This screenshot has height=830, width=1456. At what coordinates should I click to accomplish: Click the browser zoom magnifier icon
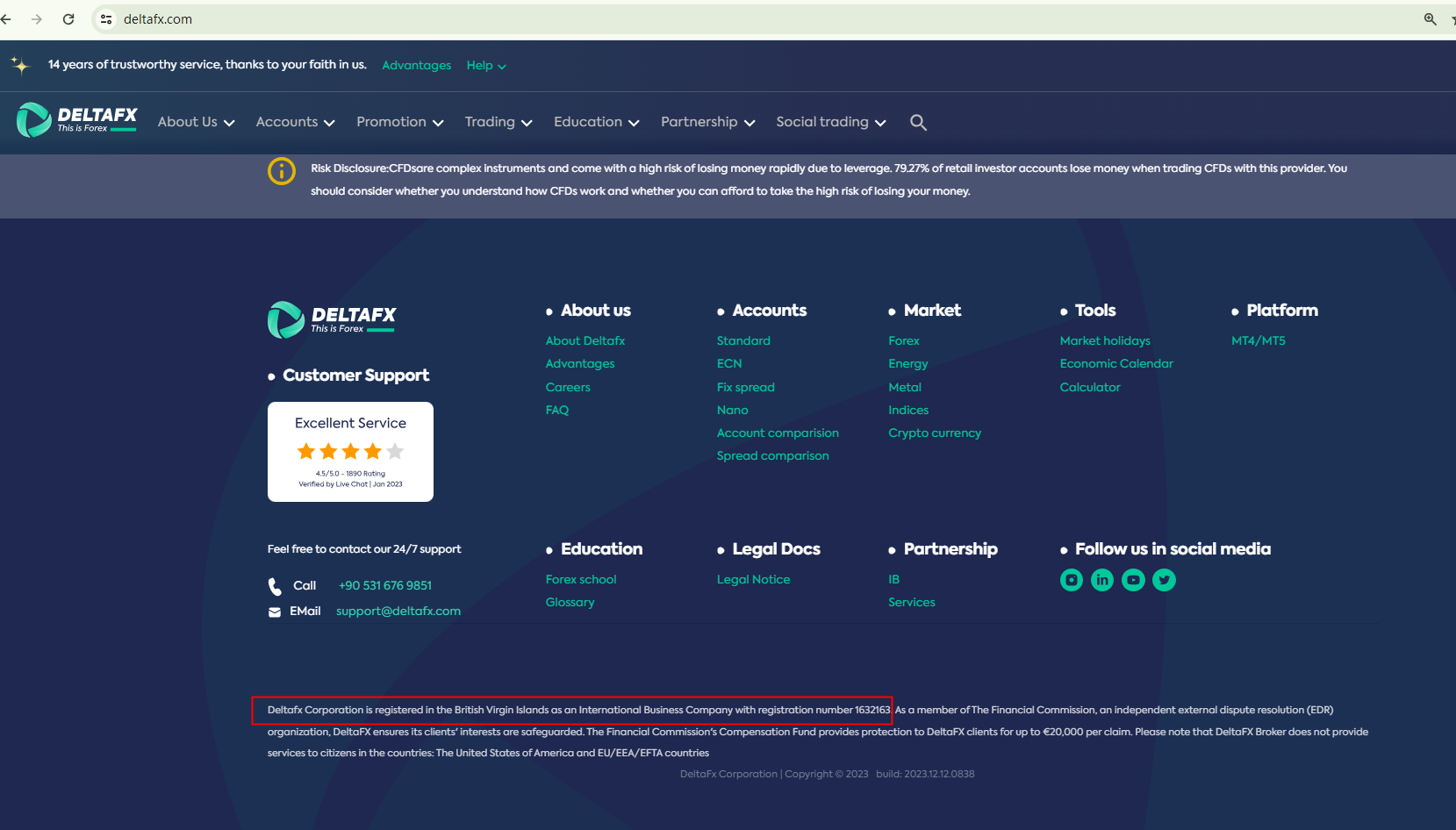tap(1430, 19)
